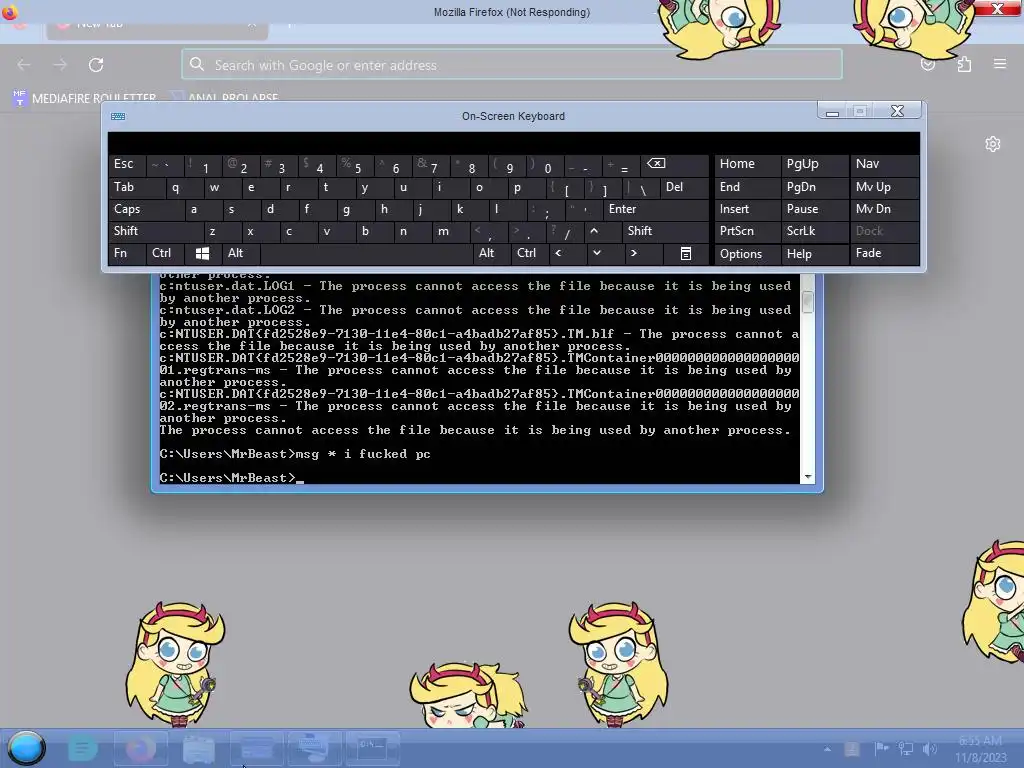Toggle the ScrLk key

pos(814,231)
